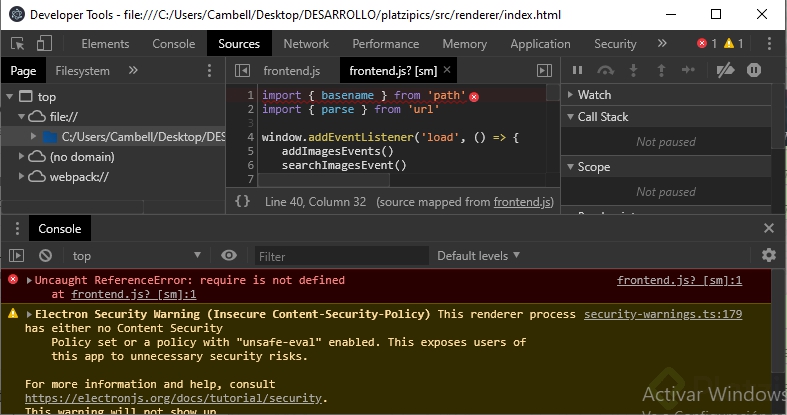Open the frontend.js file tab
This screenshot has height=415, width=787.
(291, 71)
